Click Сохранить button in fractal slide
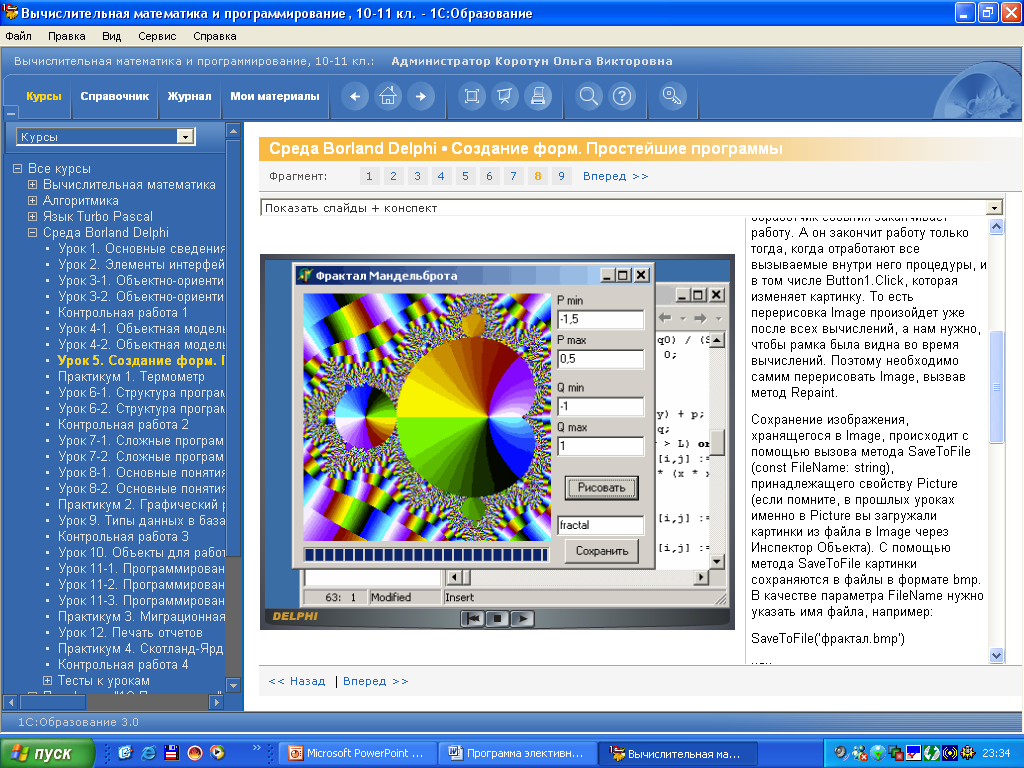The image size is (1024, 768). coord(601,551)
